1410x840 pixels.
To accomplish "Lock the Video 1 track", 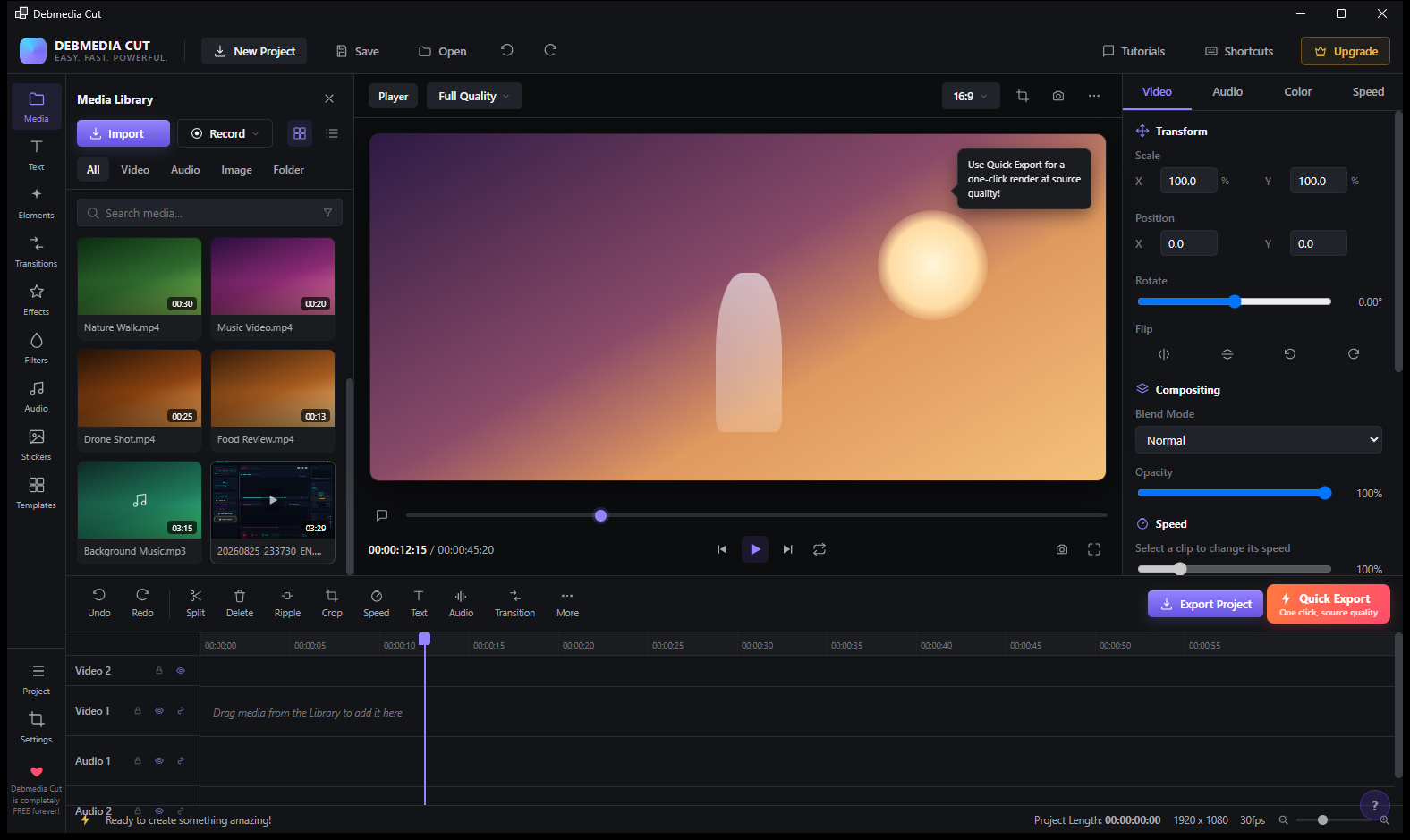I will click(x=138, y=711).
